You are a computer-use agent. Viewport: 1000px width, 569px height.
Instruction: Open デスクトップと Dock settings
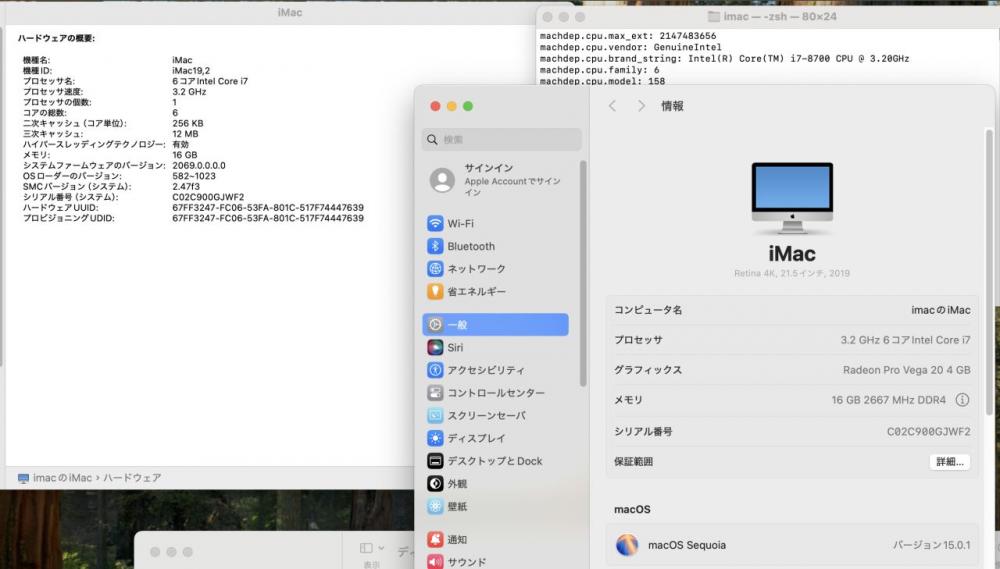pos(494,461)
